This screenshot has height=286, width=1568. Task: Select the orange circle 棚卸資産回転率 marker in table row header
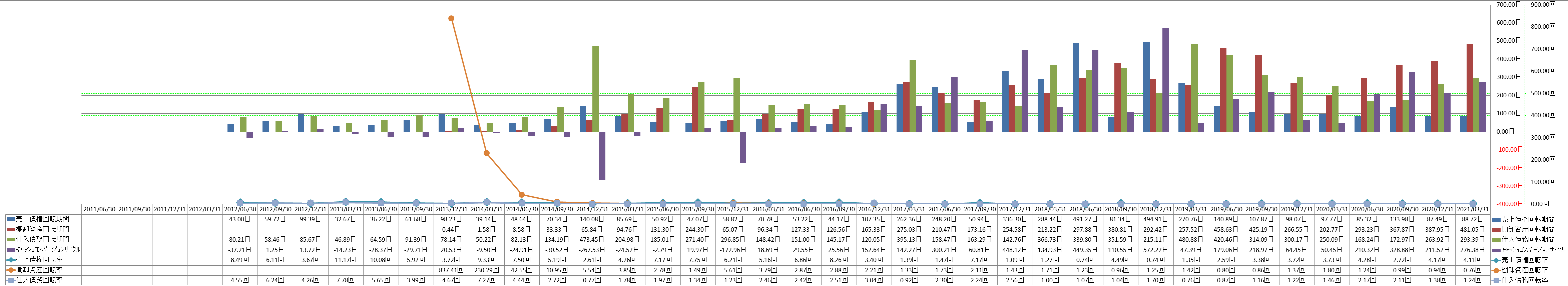coord(11,270)
